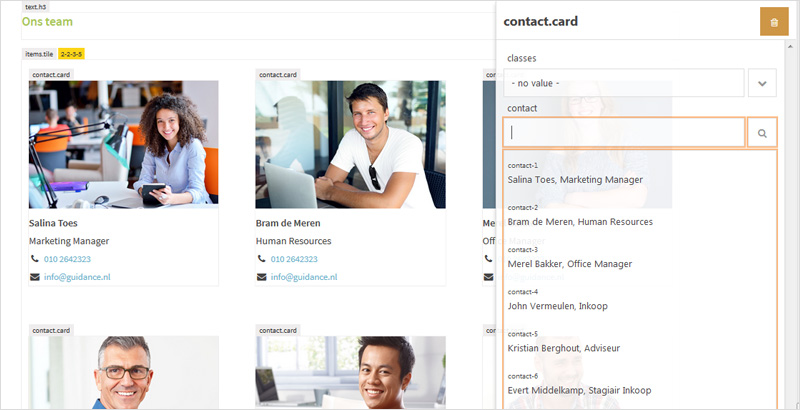The image size is (800, 410).
Task: Focus the contact search input field
Action: pyautogui.click(x=624, y=133)
